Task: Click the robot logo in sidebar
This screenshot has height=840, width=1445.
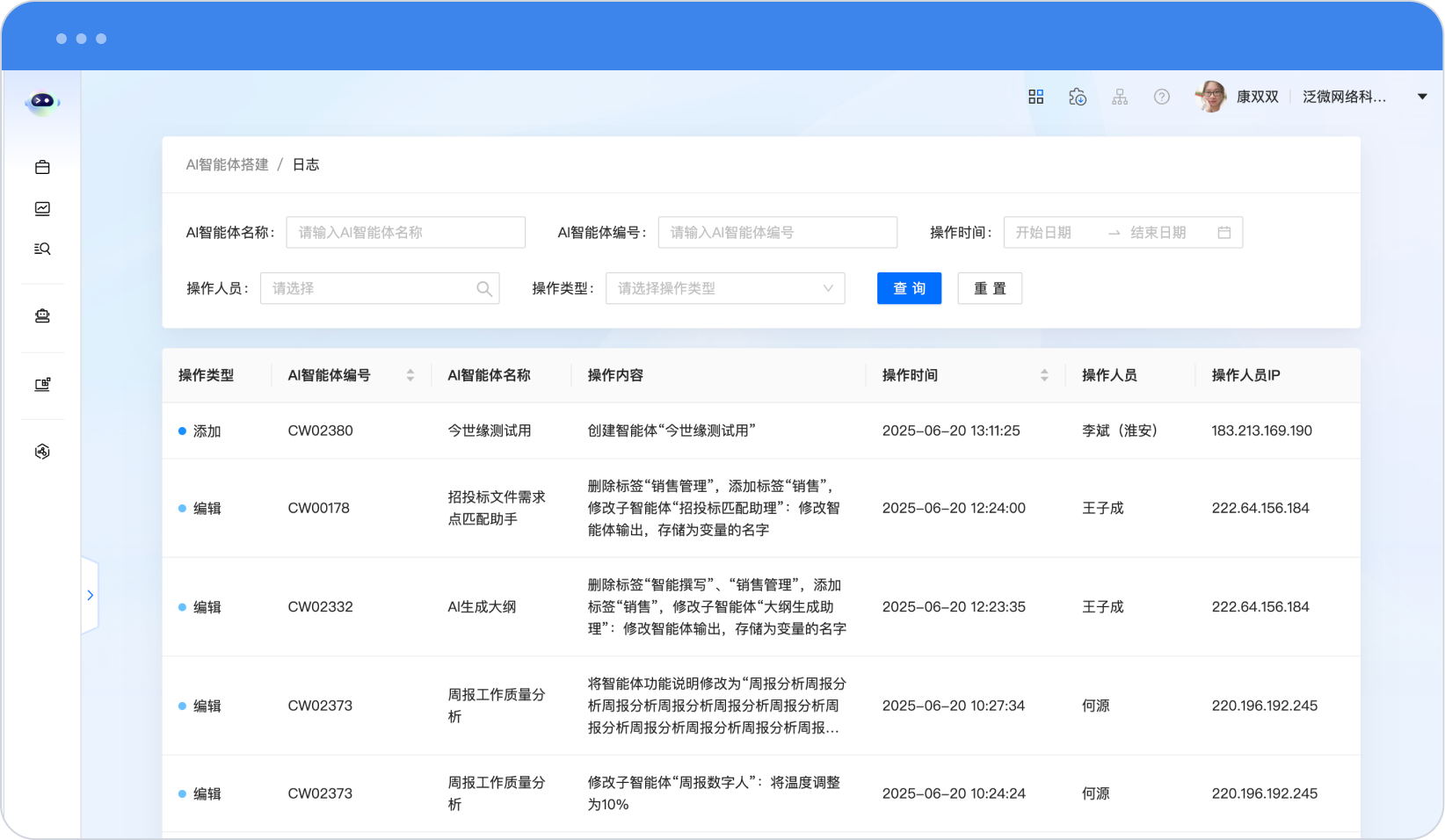Action: tap(42, 102)
